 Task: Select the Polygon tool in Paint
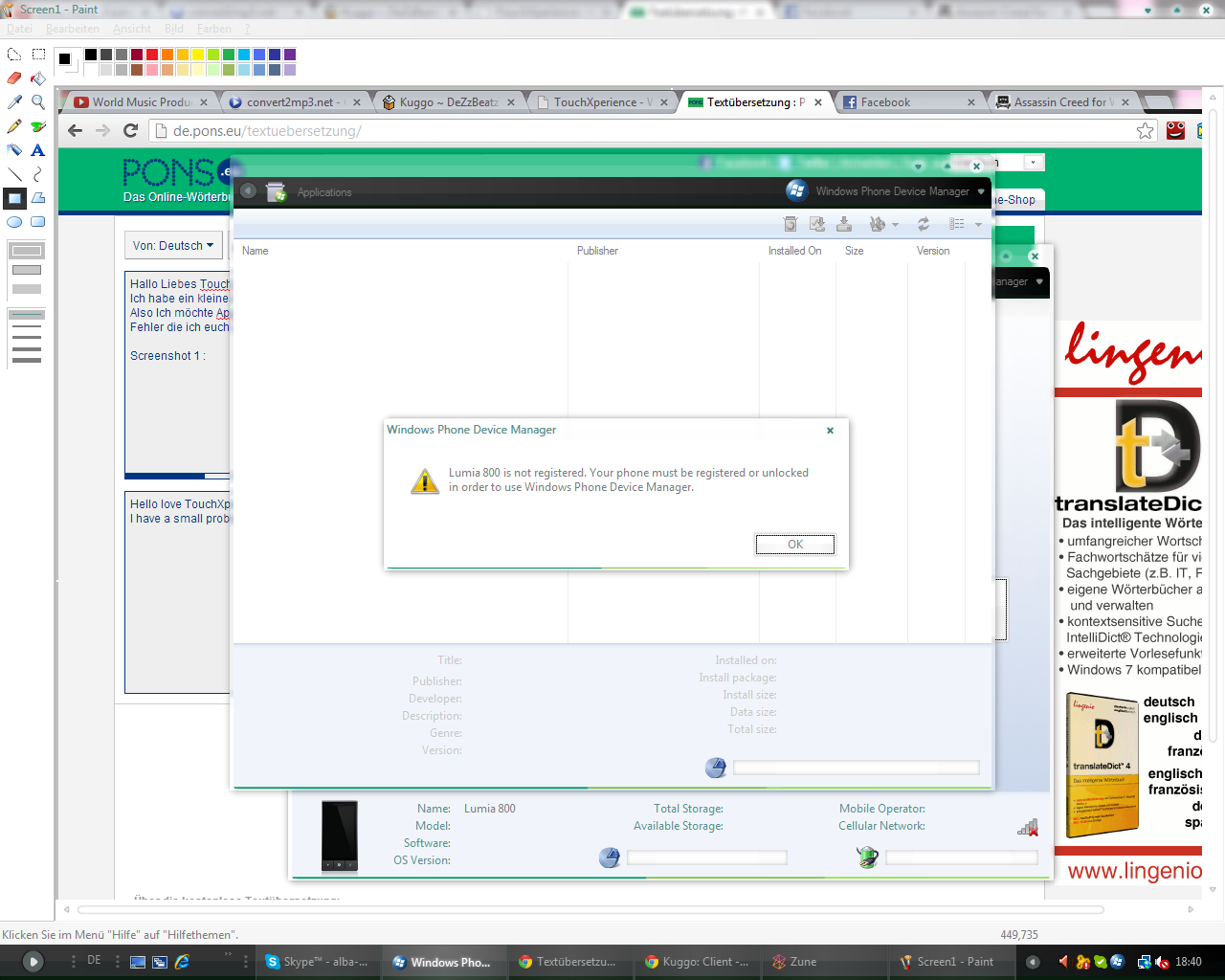coord(38,198)
